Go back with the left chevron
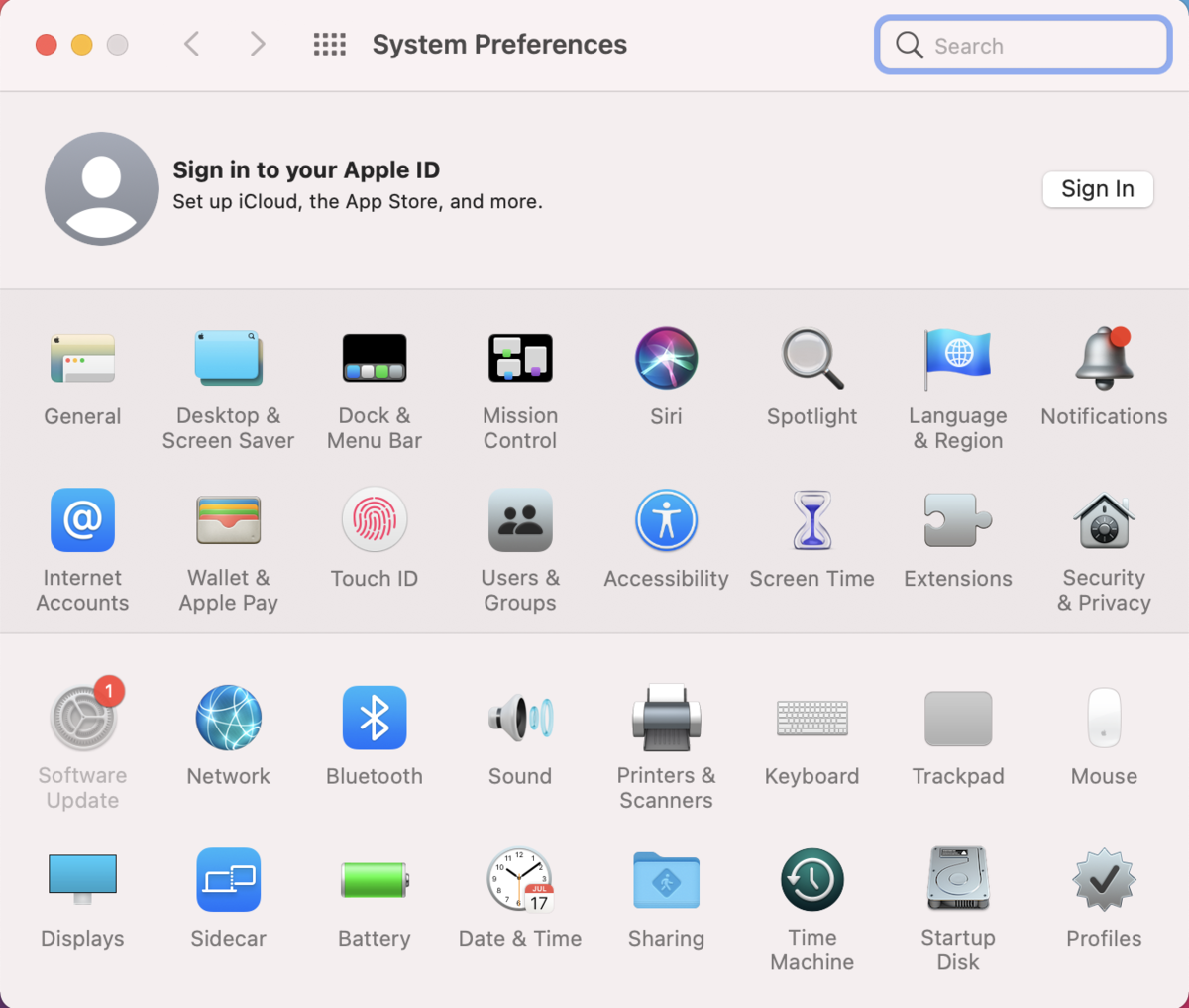The height and width of the screenshot is (1008, 1189). tap(192, 45)
